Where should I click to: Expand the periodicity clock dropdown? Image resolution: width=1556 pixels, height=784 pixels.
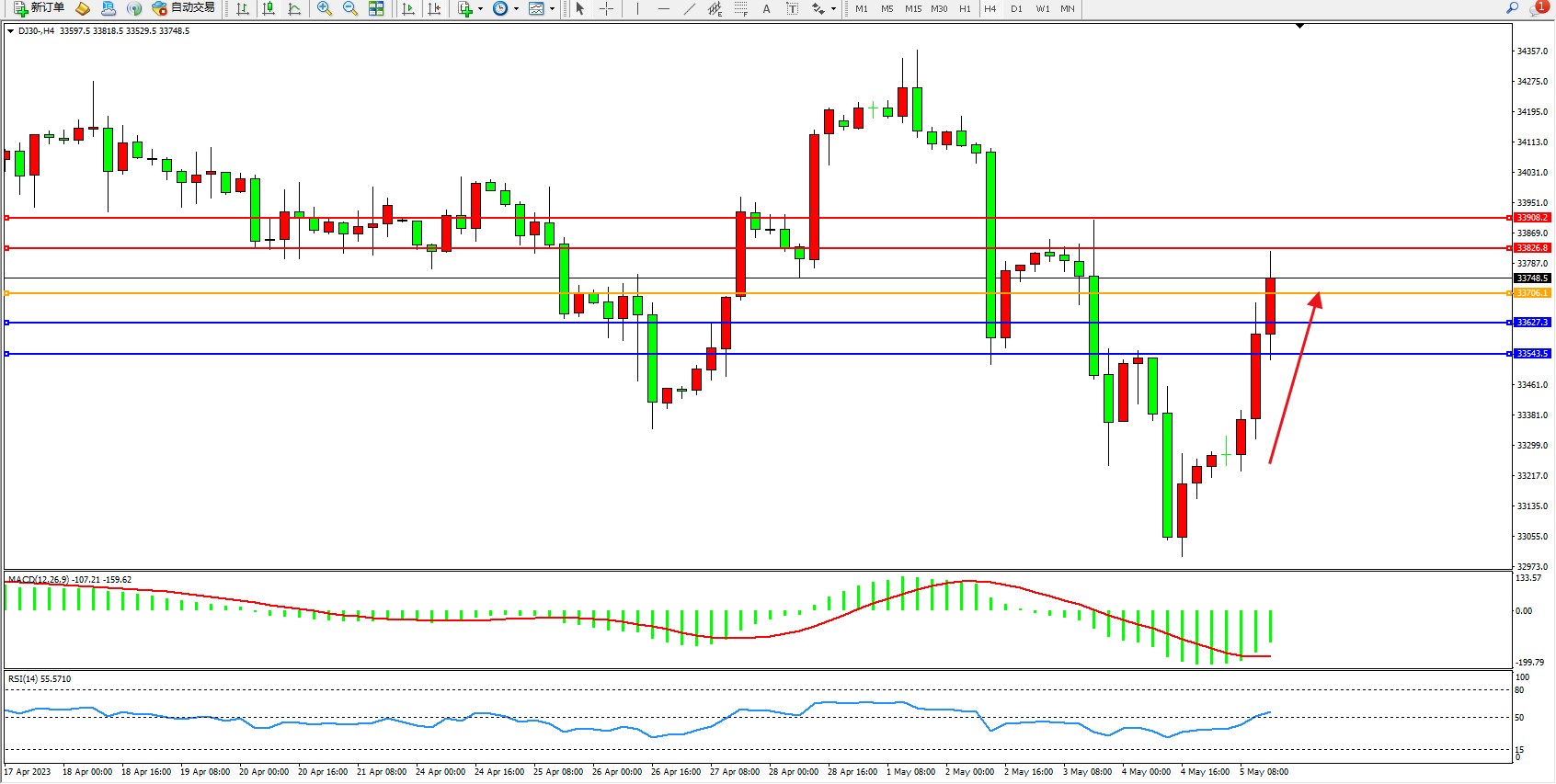(x=516, y=8)
